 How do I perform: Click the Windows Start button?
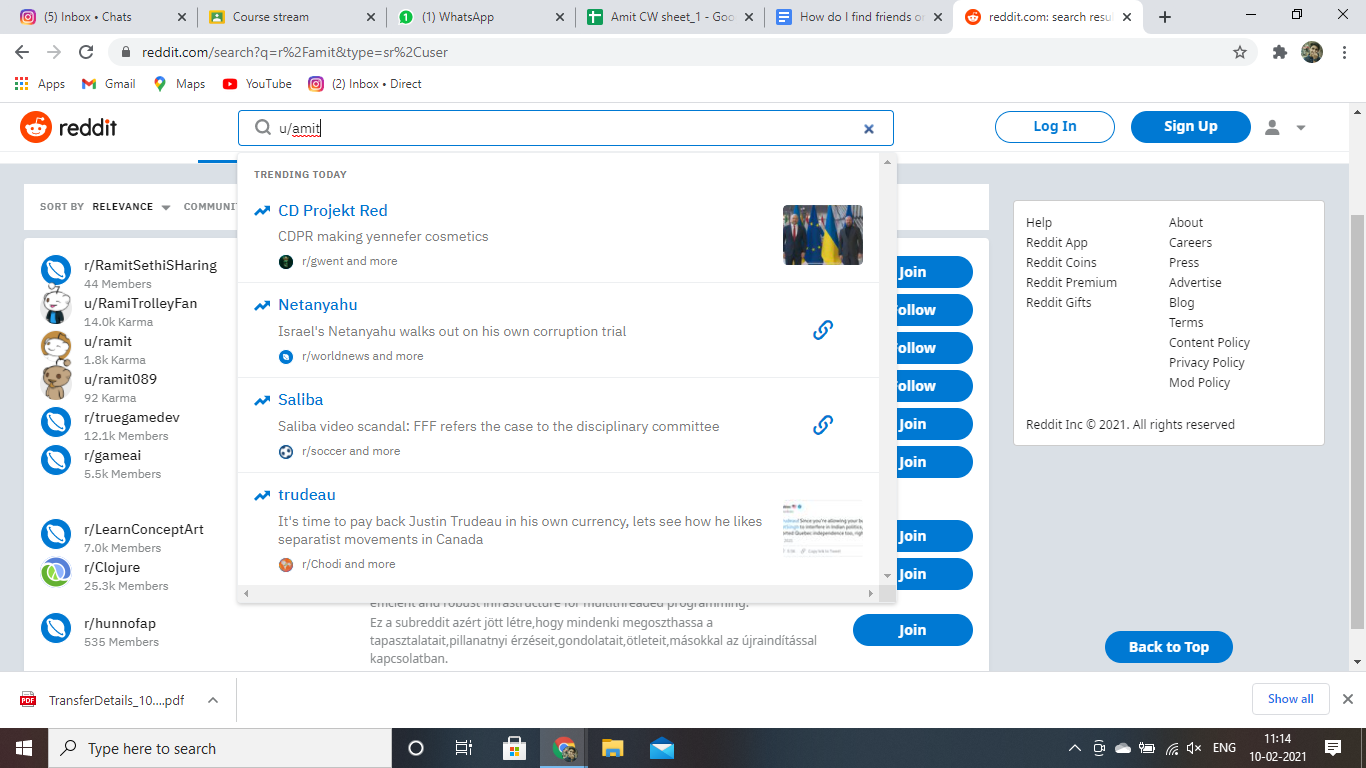[x=24, y=748]
